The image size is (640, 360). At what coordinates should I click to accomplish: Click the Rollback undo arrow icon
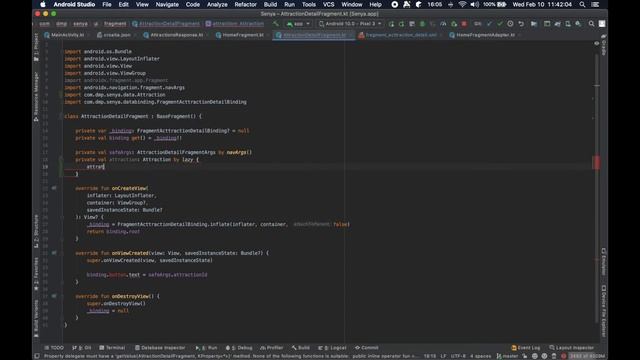(521, 24)
